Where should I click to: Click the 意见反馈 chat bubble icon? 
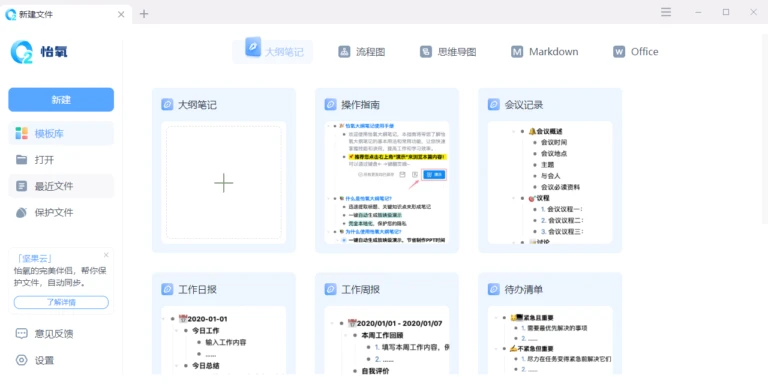pyautogui.click(x=21, y=334)
